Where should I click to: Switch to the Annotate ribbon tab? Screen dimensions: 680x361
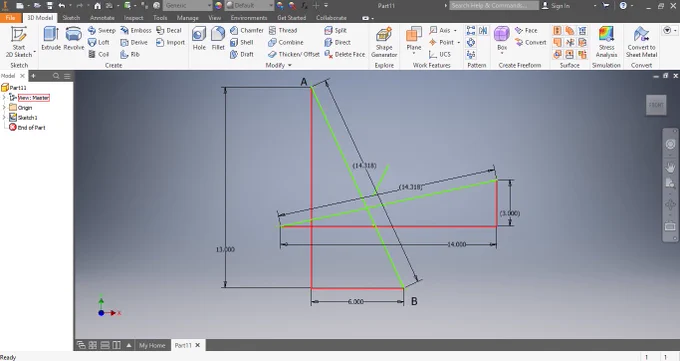(102, 18)
